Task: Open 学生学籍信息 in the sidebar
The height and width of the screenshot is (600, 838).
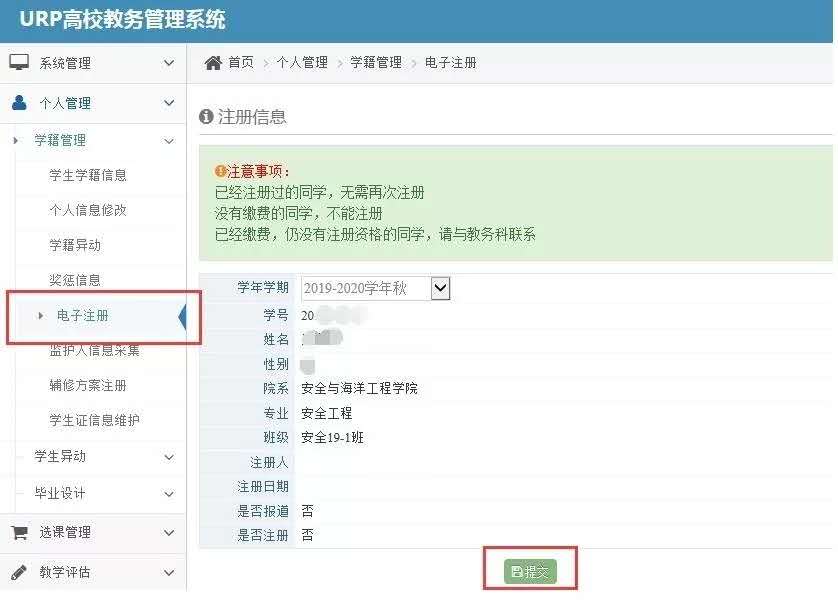Action: (x=88, y=175)
